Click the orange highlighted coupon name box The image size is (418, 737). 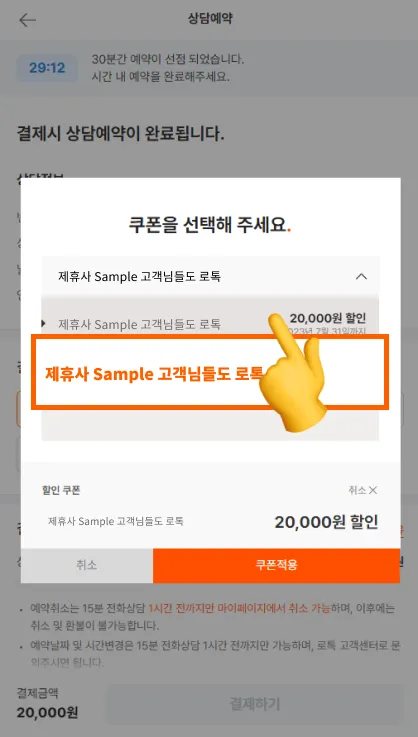pos(210,372)
